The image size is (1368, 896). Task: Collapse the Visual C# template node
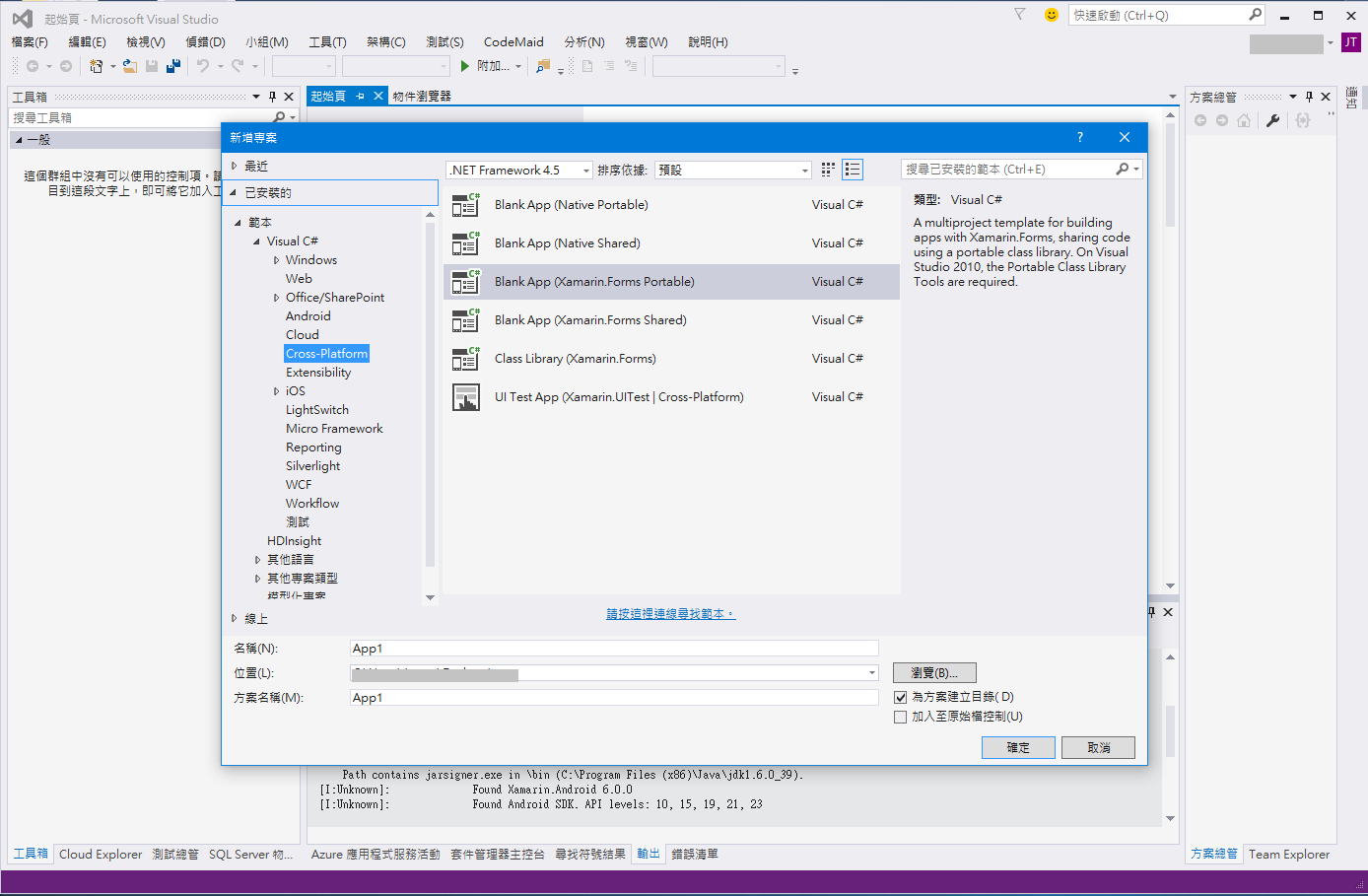coord(257,241)
